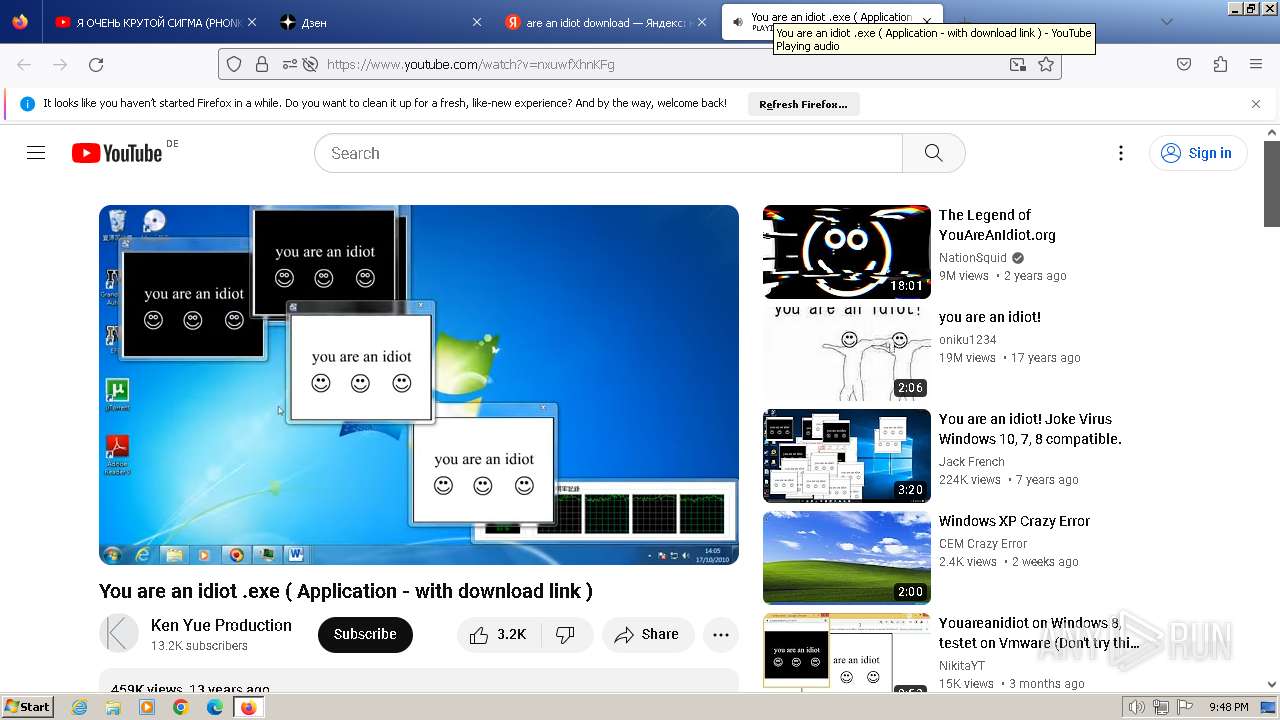The image size is (1280, 720).
Task: Open Legend of YouAreAnIdiot thumbnail 18:01
Action: (x=847, y=252)
